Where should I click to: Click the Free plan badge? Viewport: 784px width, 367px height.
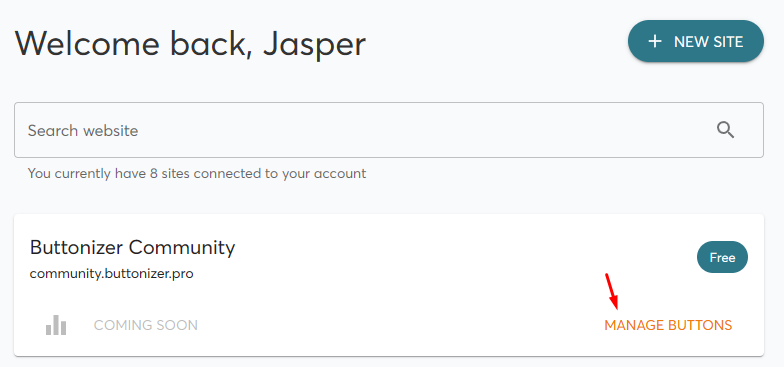[x=722, y=258]
